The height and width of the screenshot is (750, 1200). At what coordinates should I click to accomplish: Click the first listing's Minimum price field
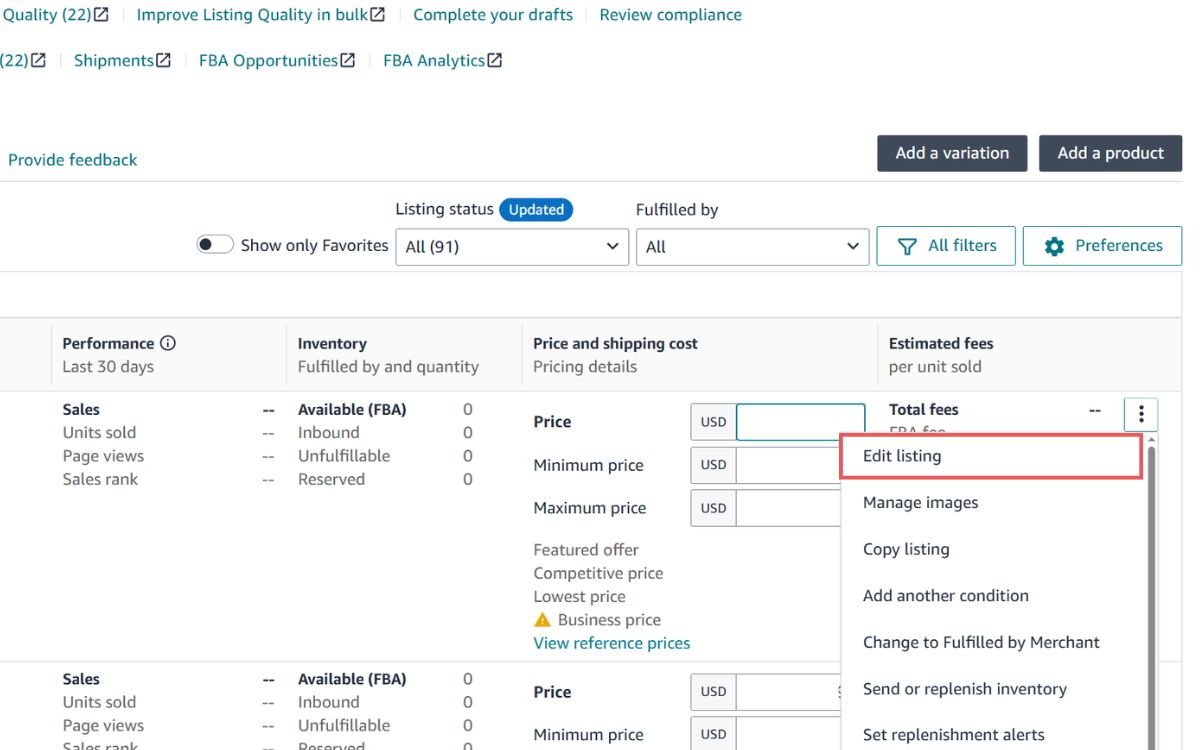coord(789,465)
